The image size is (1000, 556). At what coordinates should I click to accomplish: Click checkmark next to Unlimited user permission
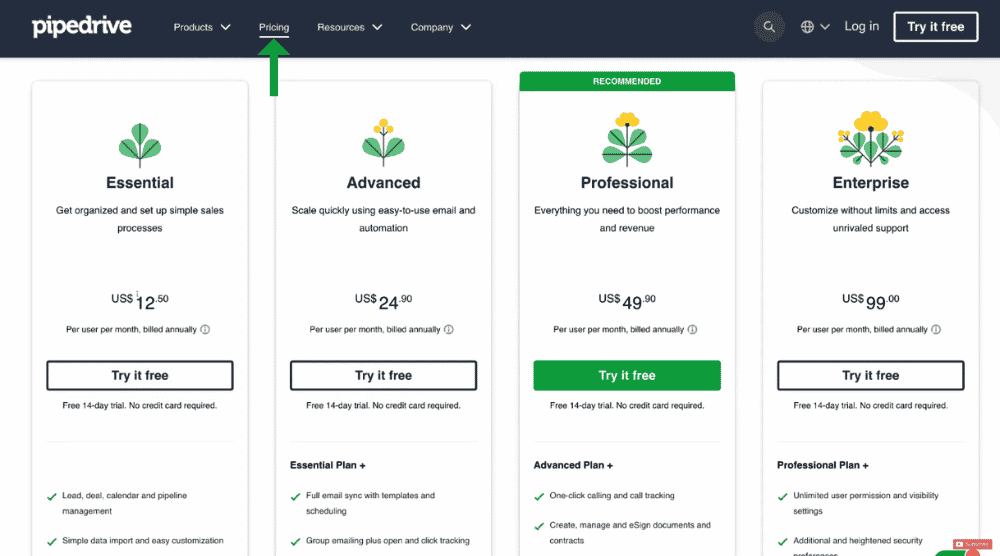783,497
